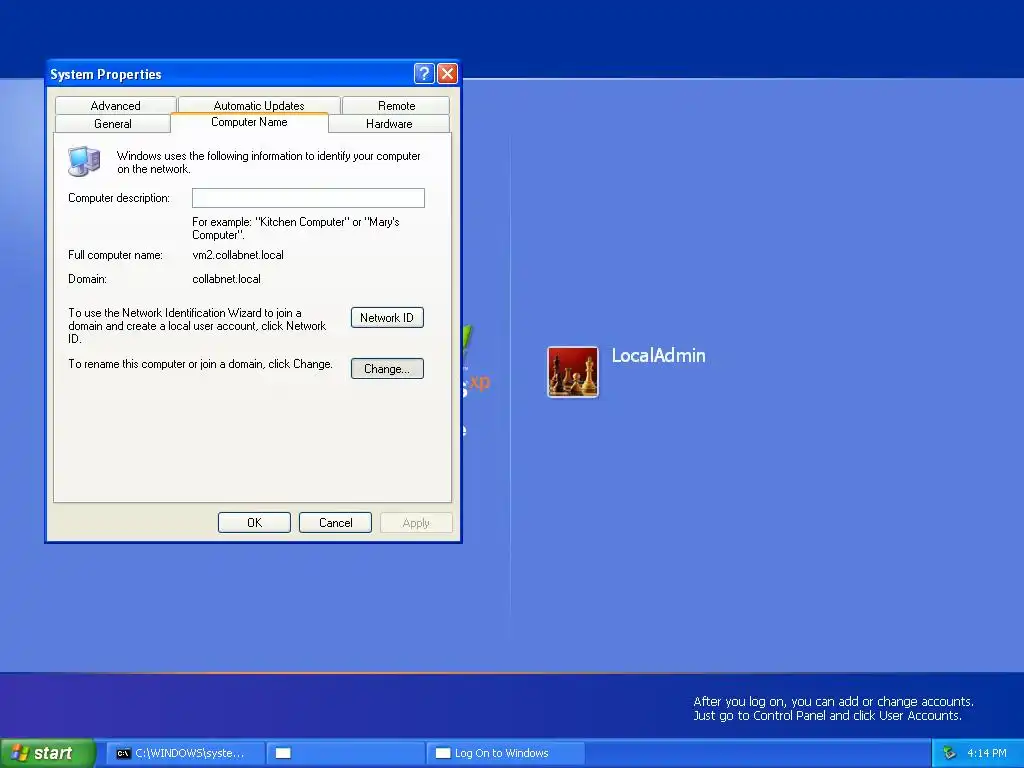This screenshot has width=1024, height=768.
Task: Click the system tray network icon
Action: tap(949, 753)
